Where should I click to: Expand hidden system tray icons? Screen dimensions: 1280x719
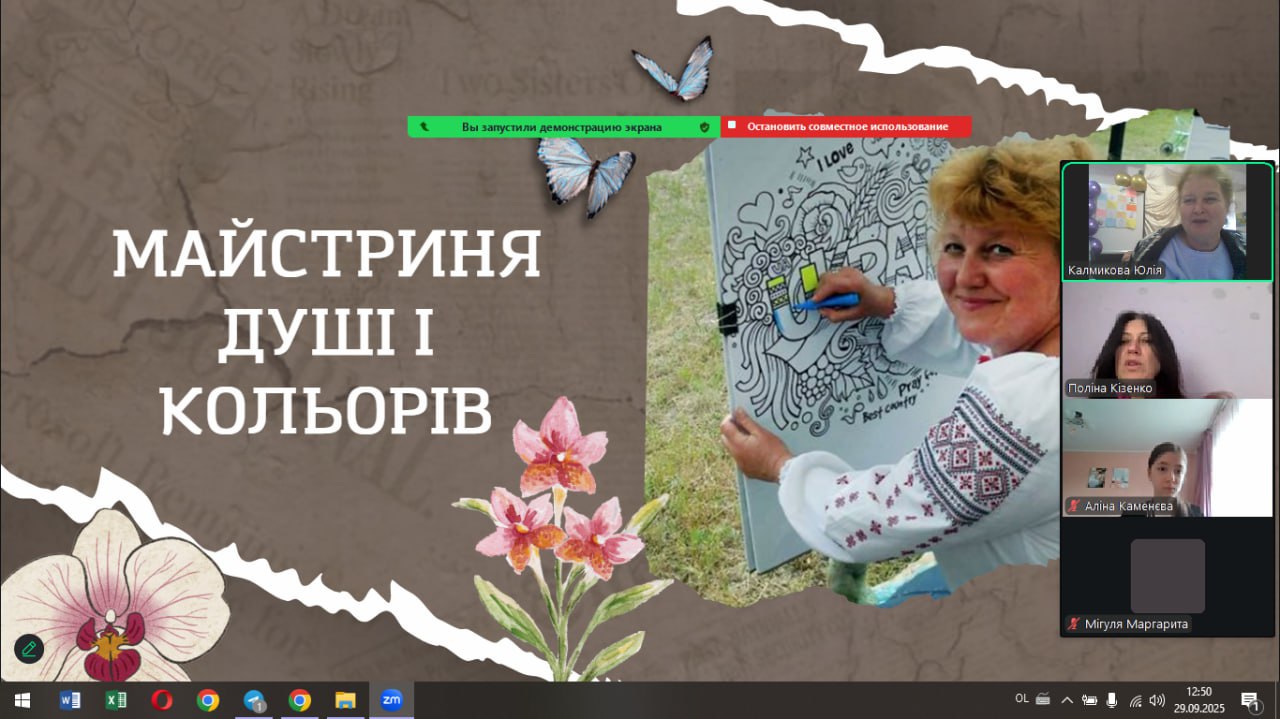[x=1067, y=700]
